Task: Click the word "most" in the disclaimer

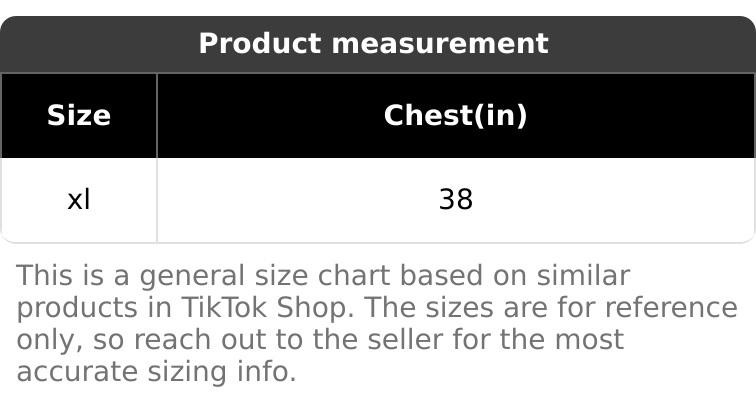Action: 586,340
